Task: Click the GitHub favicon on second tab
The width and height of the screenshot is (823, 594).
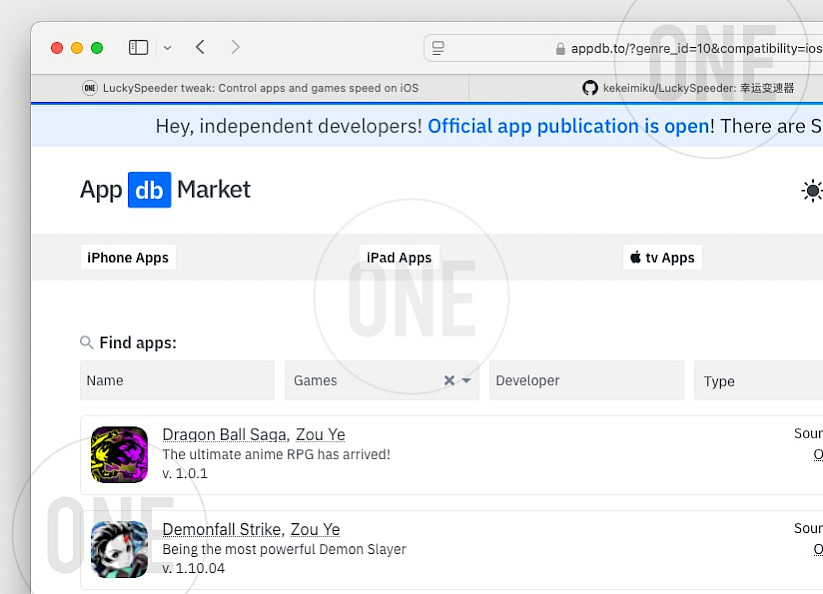Action: click(x=590, y=88)
